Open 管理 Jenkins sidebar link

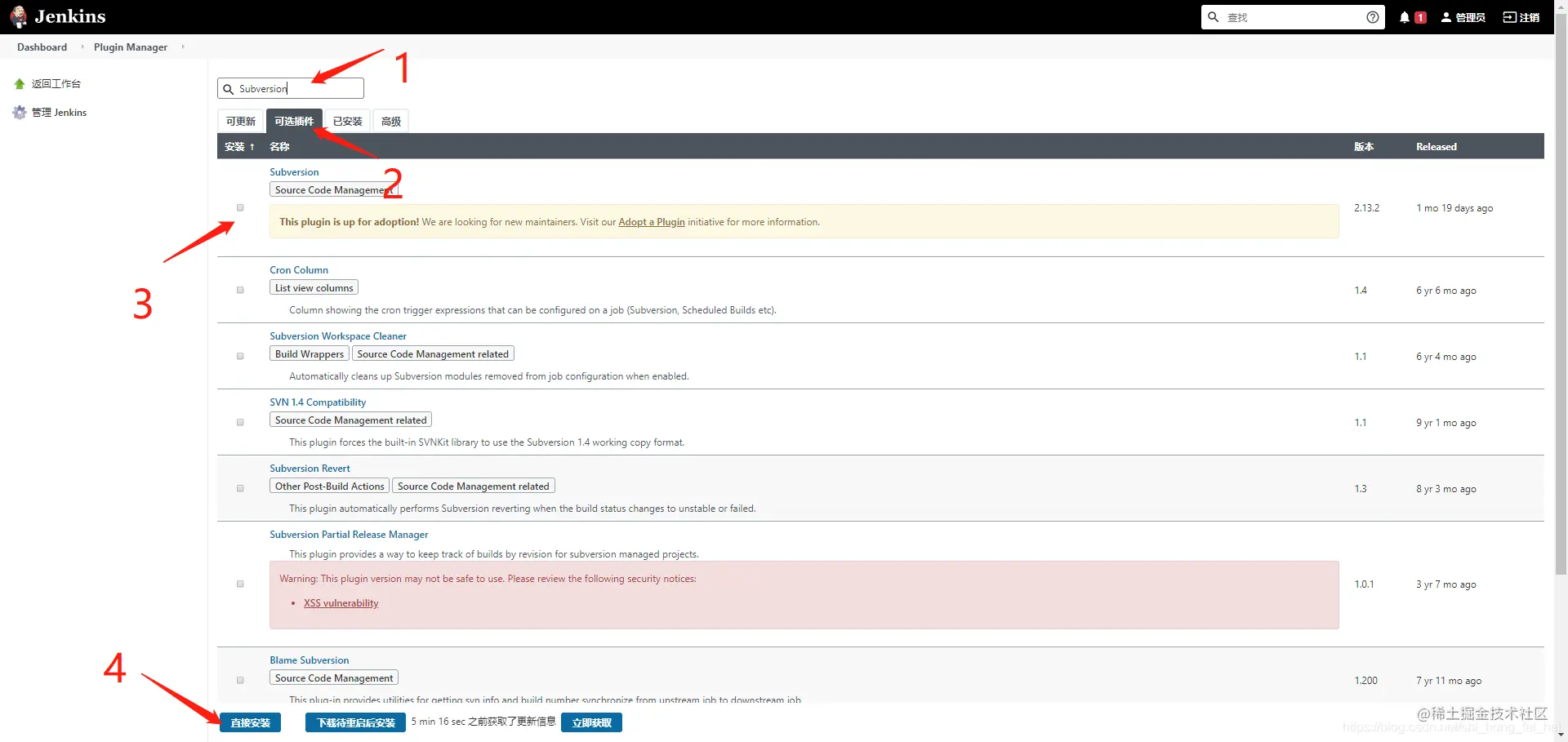(59, 113)
